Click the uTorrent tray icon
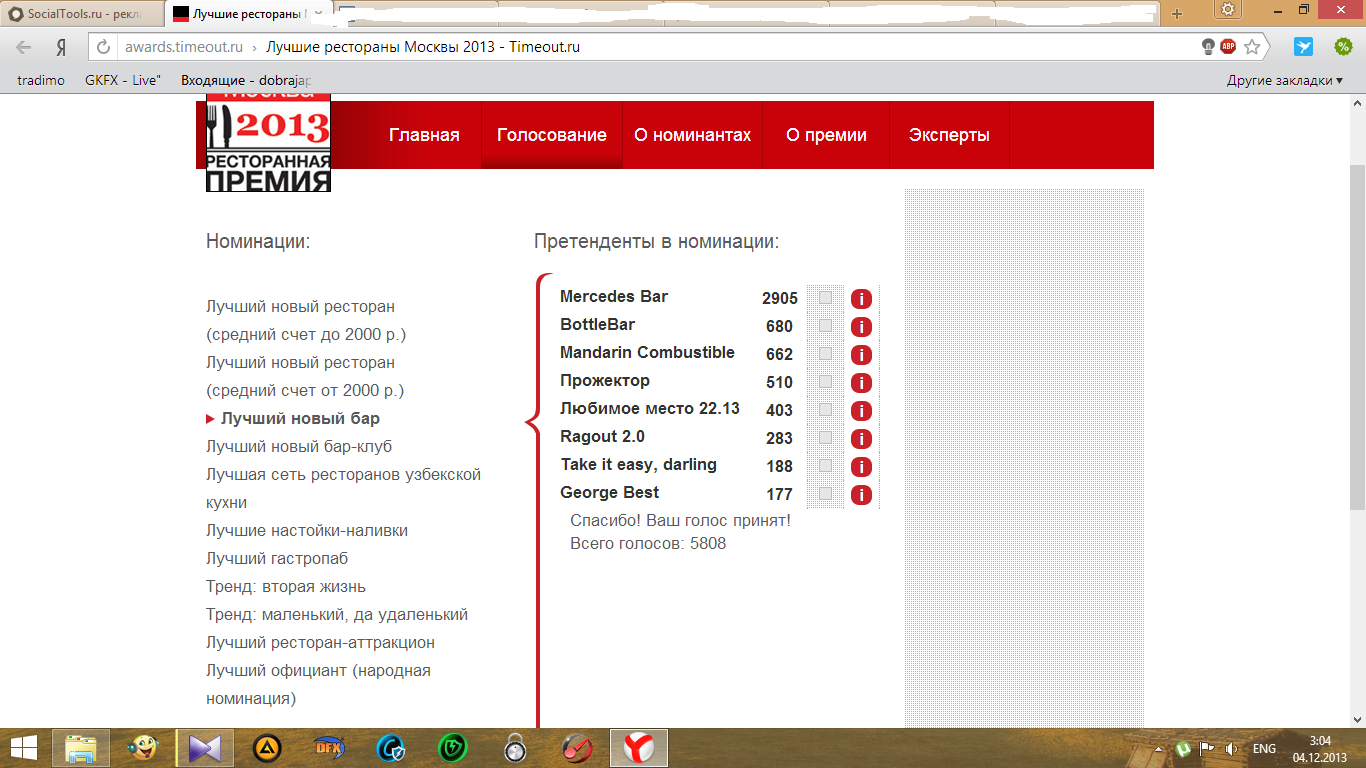The image size is (1366, 768). tap(1183, 748)
